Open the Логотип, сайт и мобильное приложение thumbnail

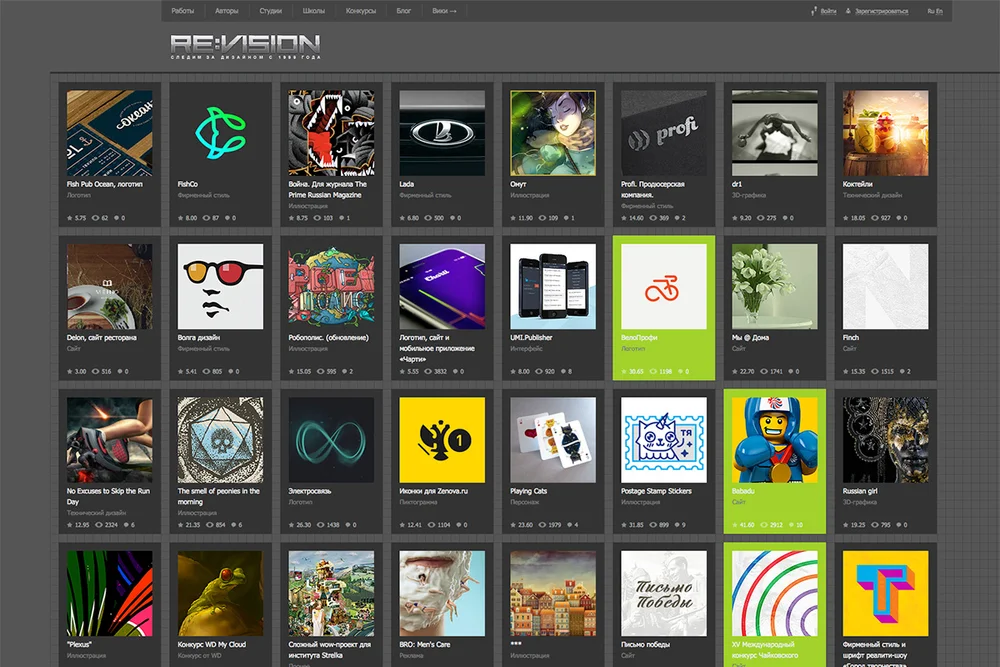[442, 286]
